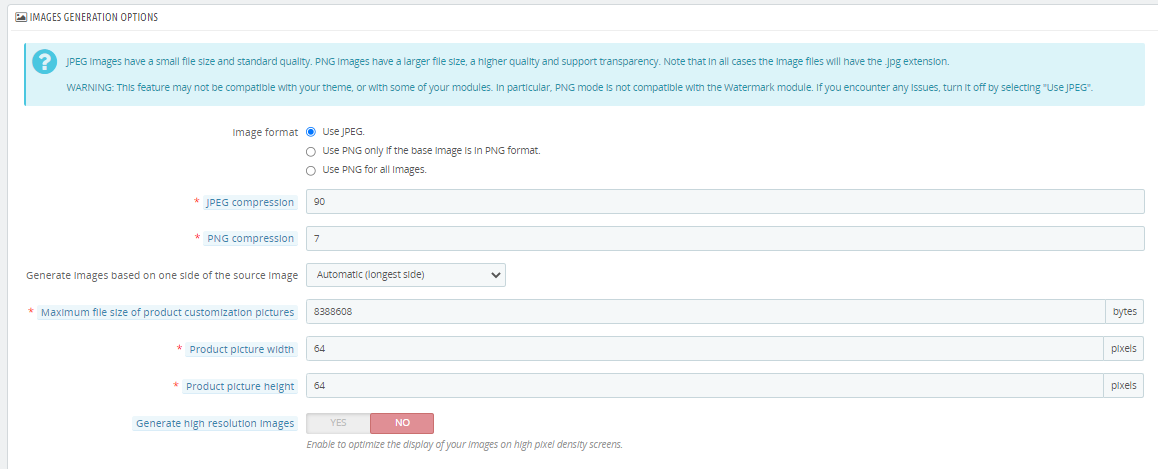Click the image icon beside Images Generation Options
The width and height of the screenshot is (1158, 469).
(21, 16)
